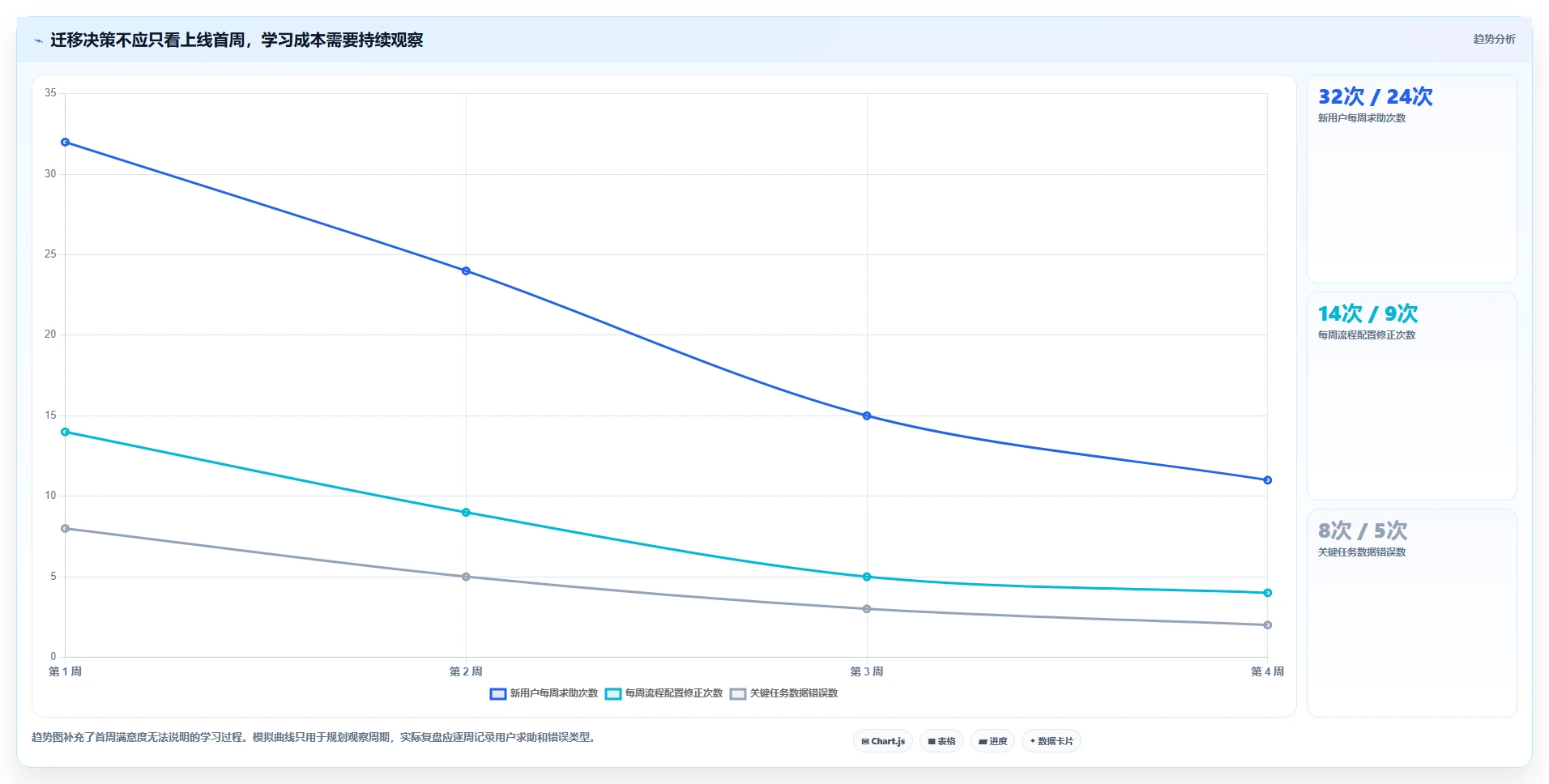Click the 第 1 周 x-axis label

click(65, 671)
